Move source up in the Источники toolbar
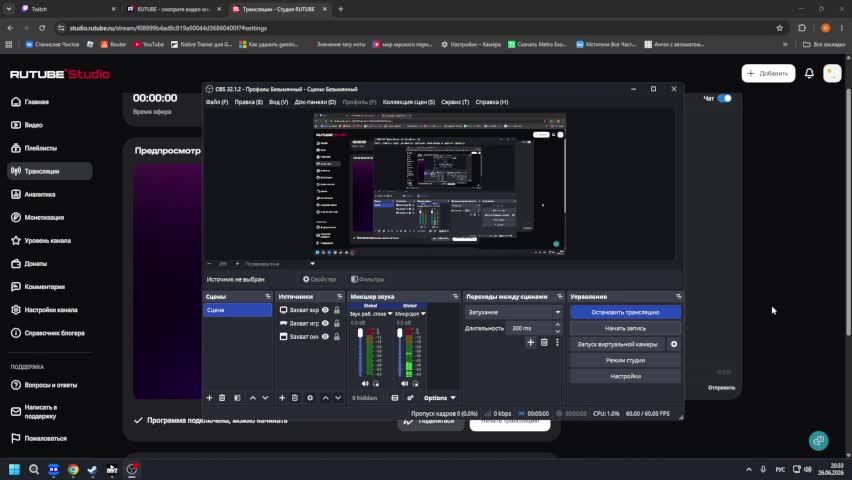852x480 pixels. point(325,398)
